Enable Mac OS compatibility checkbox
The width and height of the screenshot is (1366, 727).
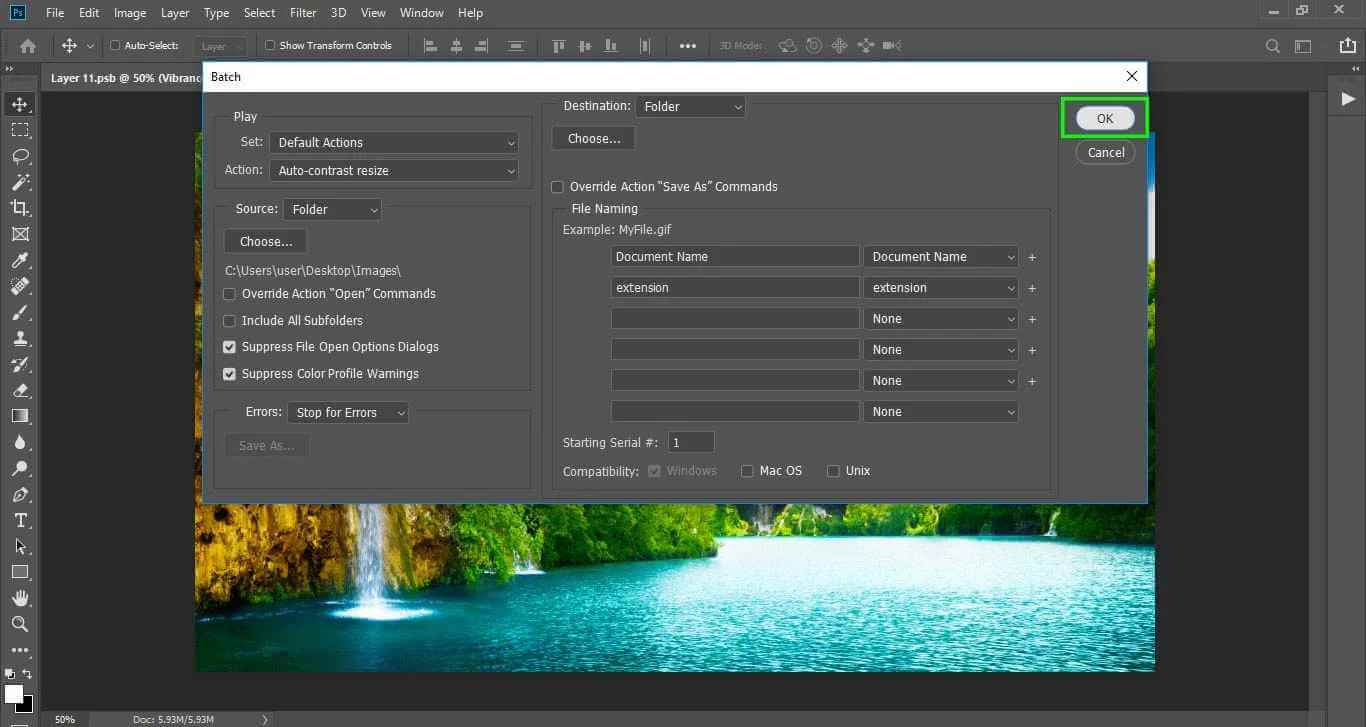click(746, 470)
